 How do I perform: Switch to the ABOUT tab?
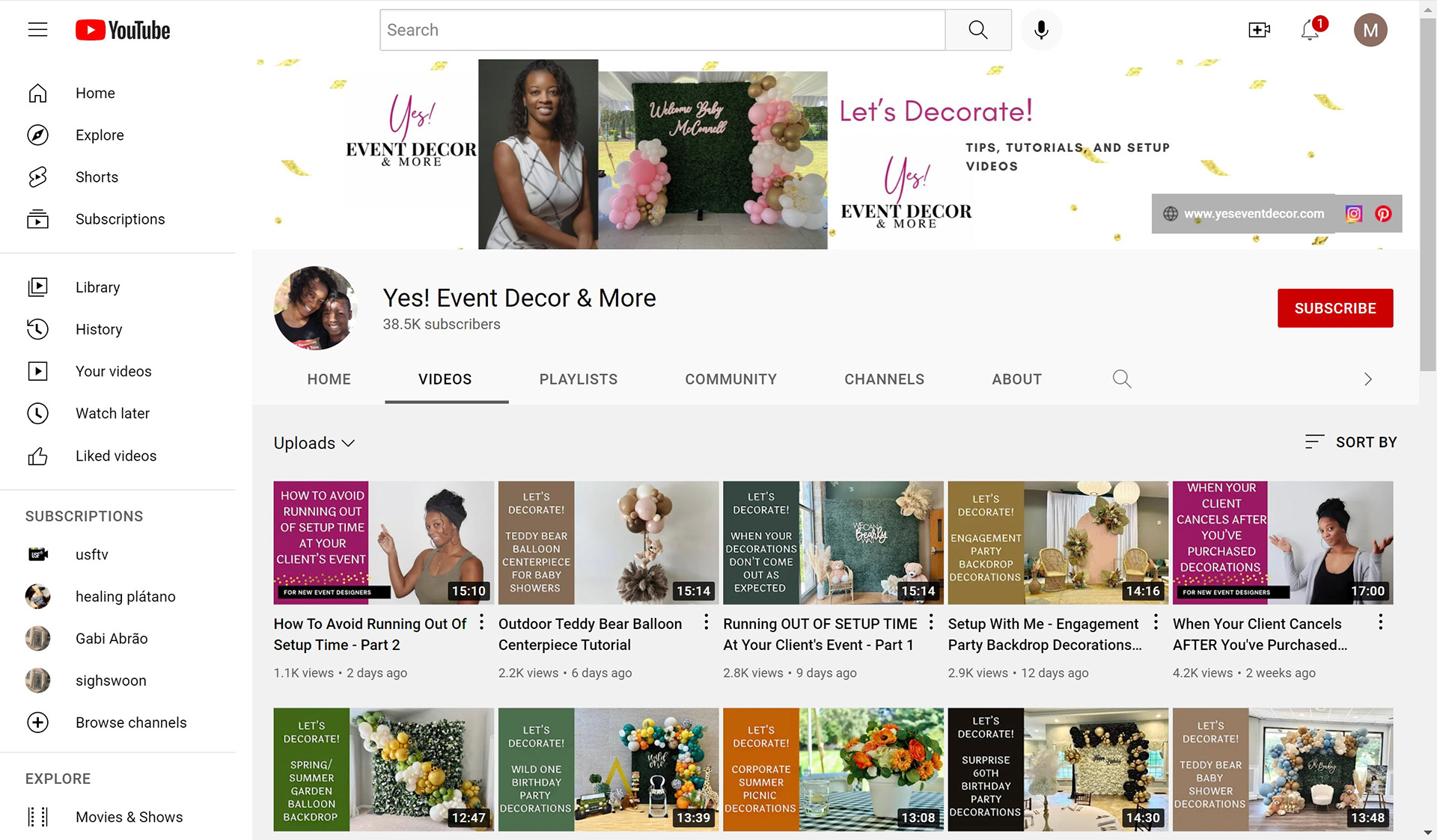click(1017, 379)
